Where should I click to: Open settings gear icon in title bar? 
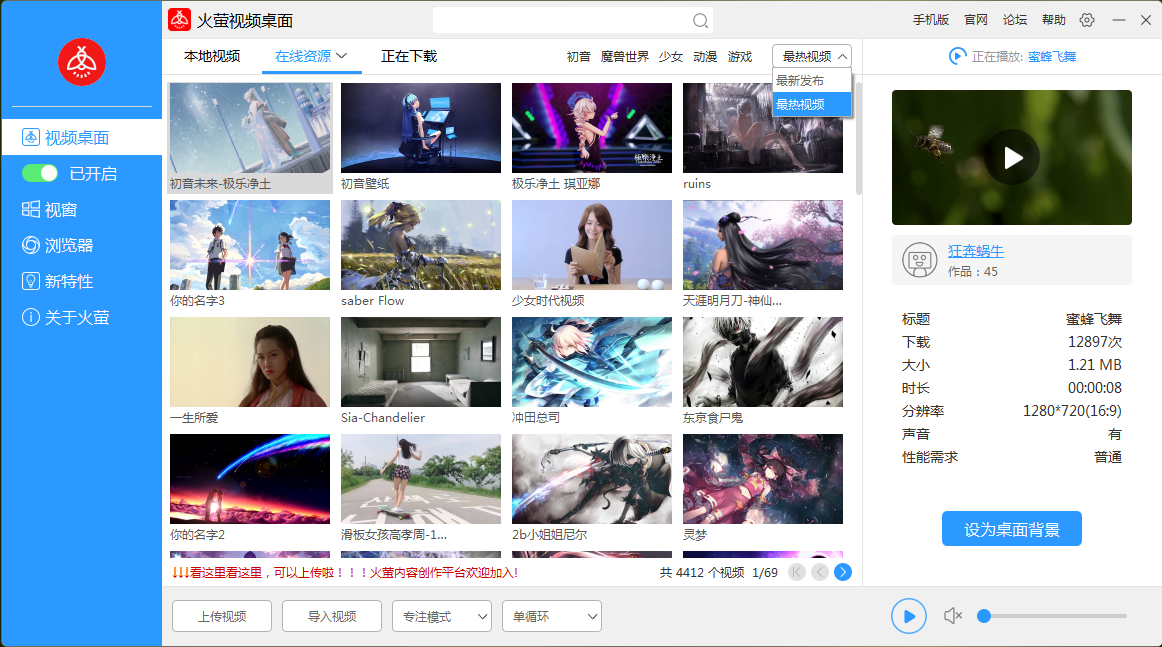[x=1087, y=20]
